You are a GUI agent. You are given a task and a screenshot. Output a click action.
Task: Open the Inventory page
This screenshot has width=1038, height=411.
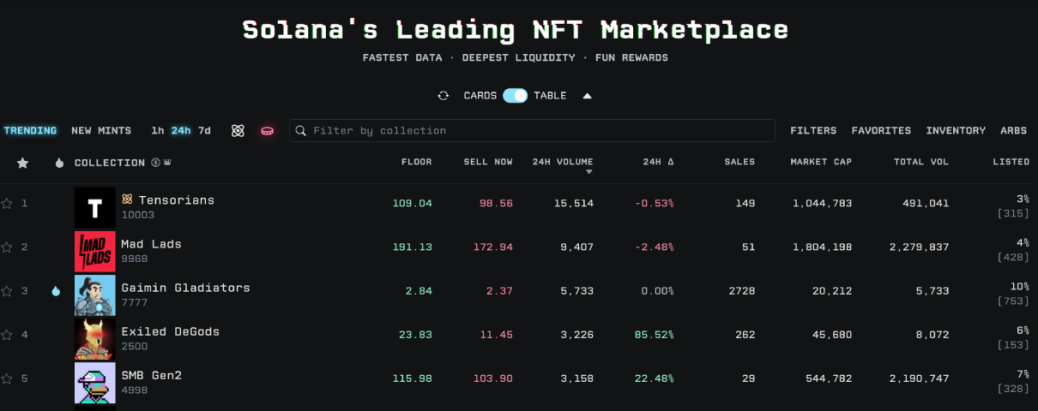[955, 131]
